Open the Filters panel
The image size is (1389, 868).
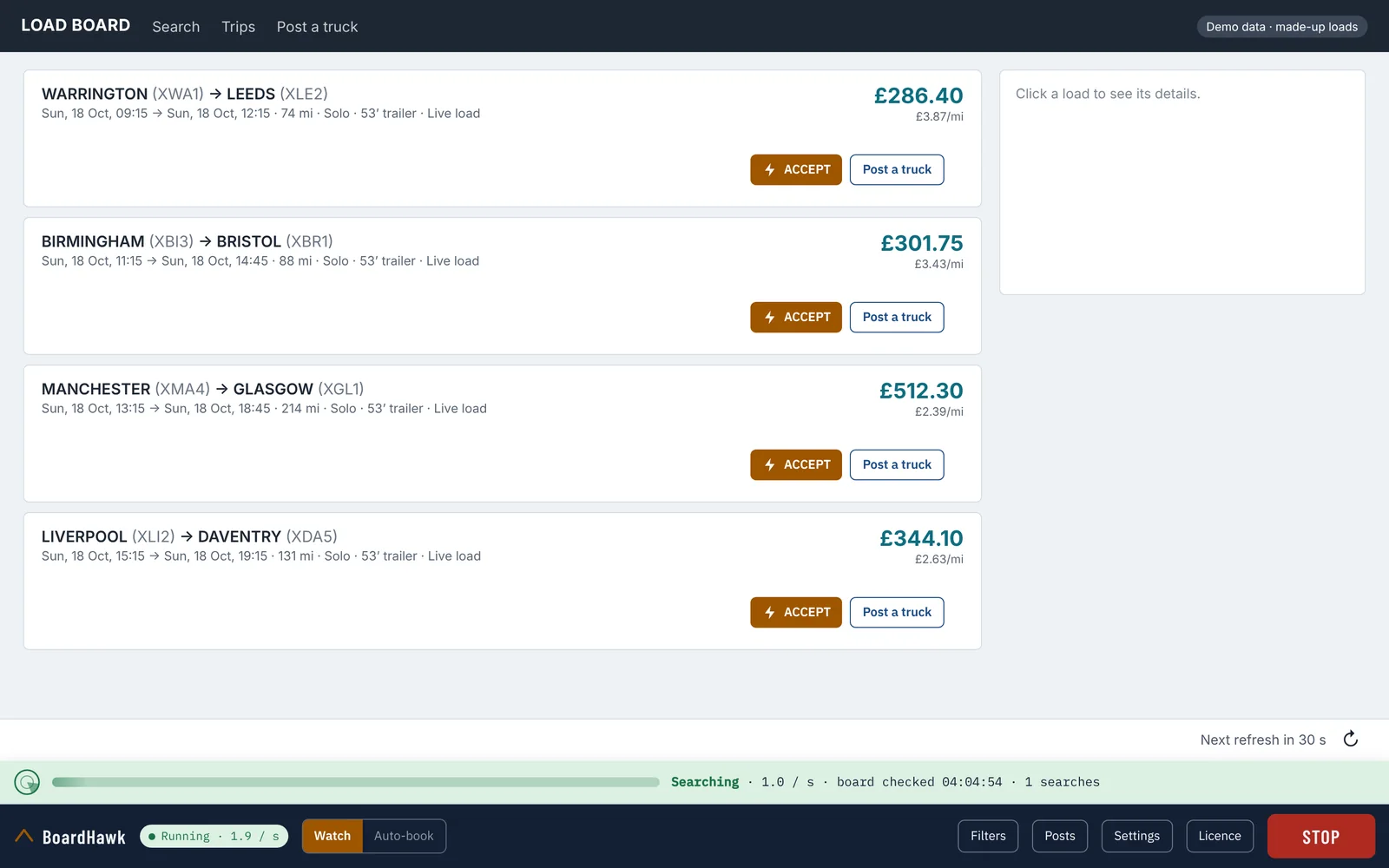click(988, 836)
